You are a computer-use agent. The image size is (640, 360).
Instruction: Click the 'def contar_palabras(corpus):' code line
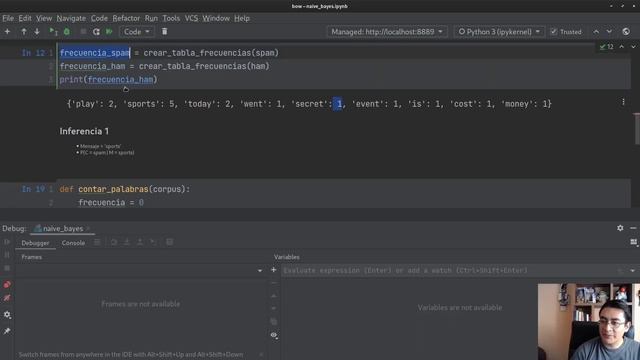[x=124, y=189]
